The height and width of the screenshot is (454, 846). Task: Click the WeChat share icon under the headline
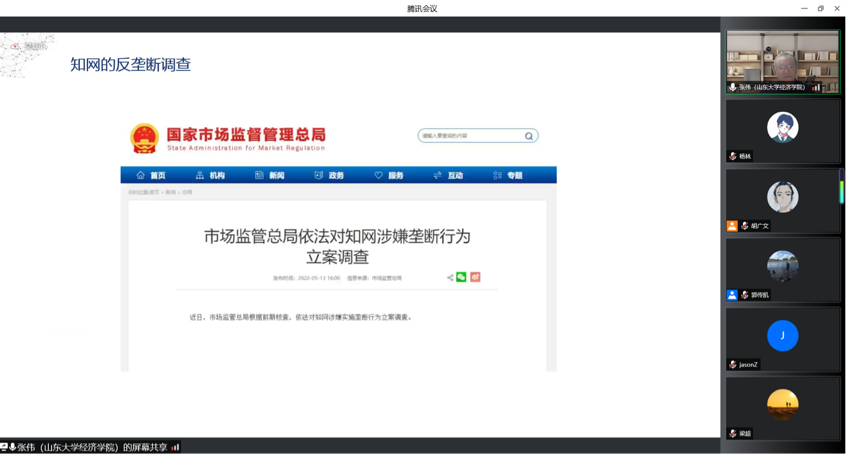(462, 277)
